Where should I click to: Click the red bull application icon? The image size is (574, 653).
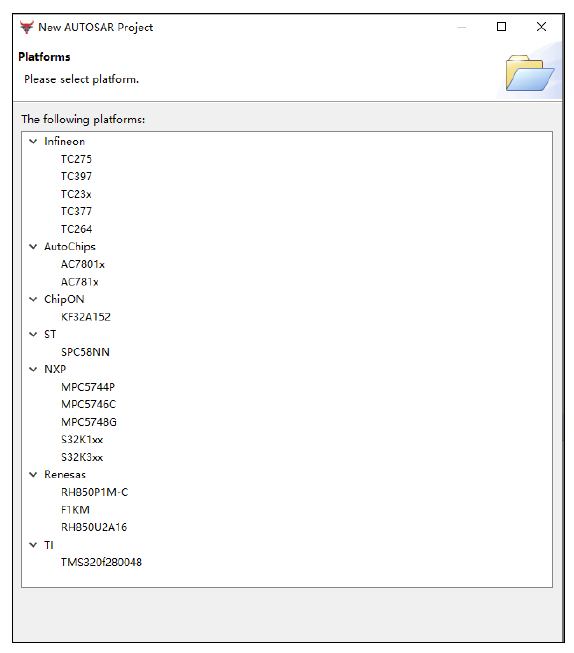click(27, 27)
